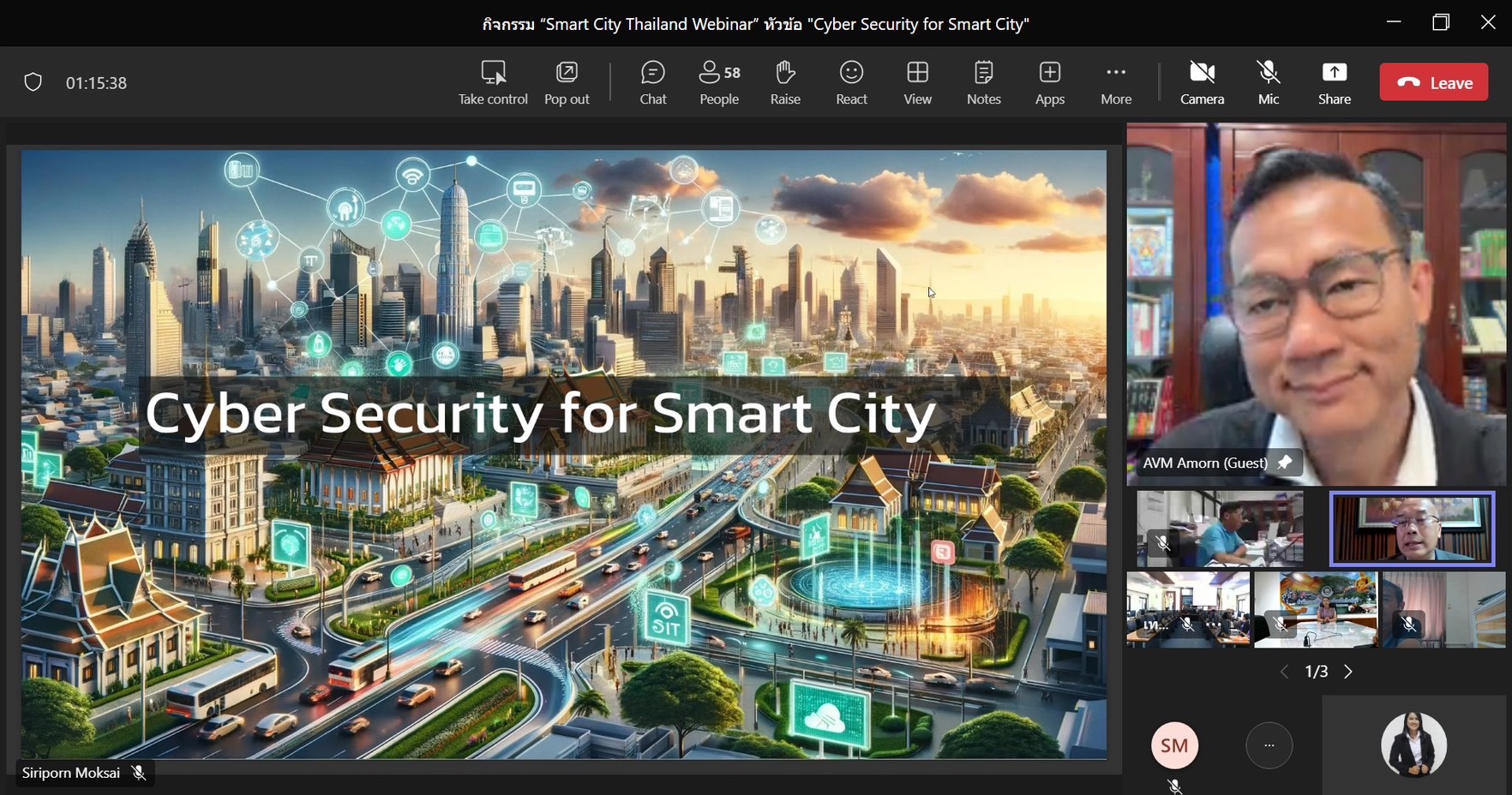Open meeting Notes
This screenshot has height=795, width=1512.
tap(984, 83)
